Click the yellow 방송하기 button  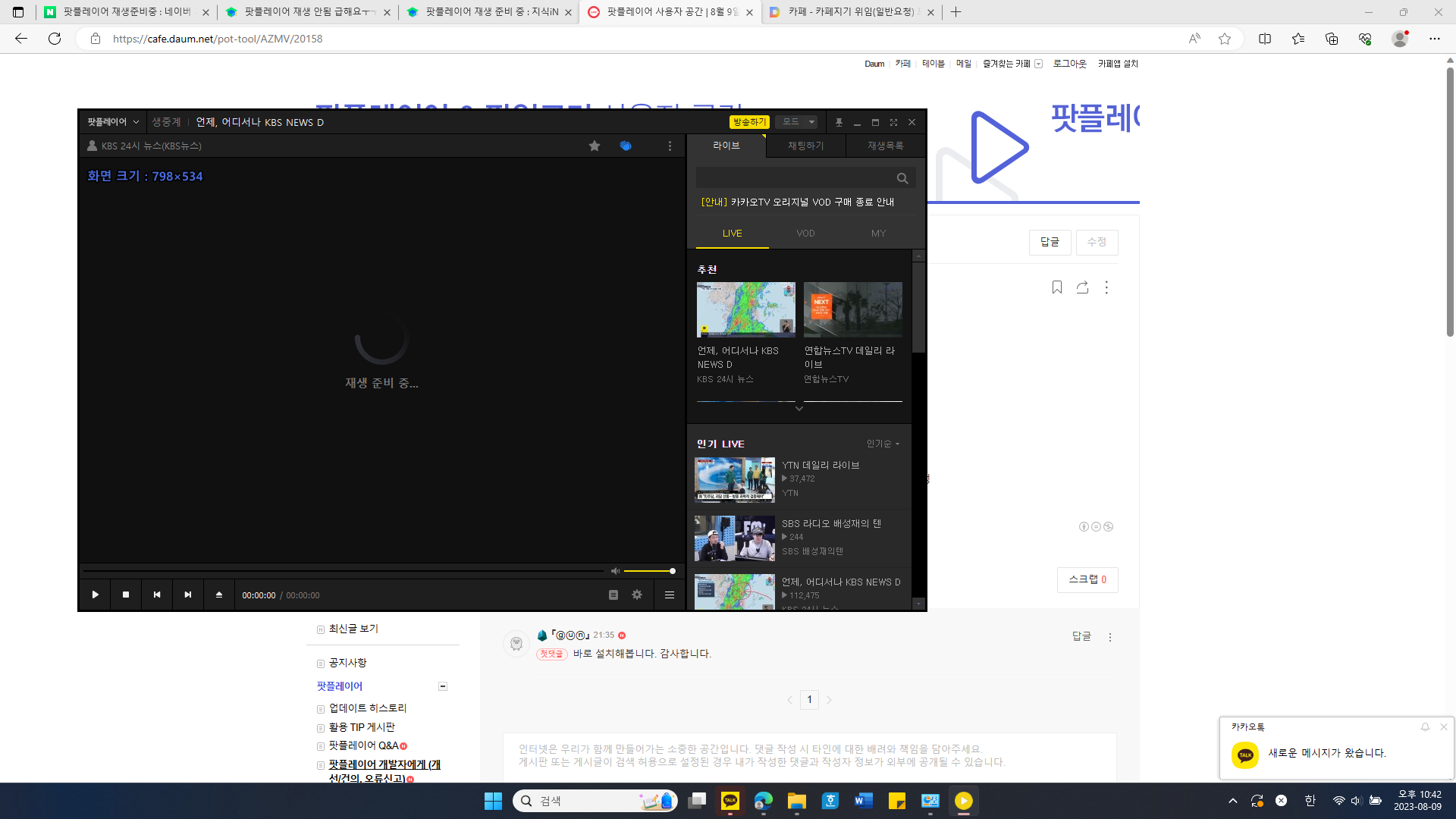(x=748, y=122)
